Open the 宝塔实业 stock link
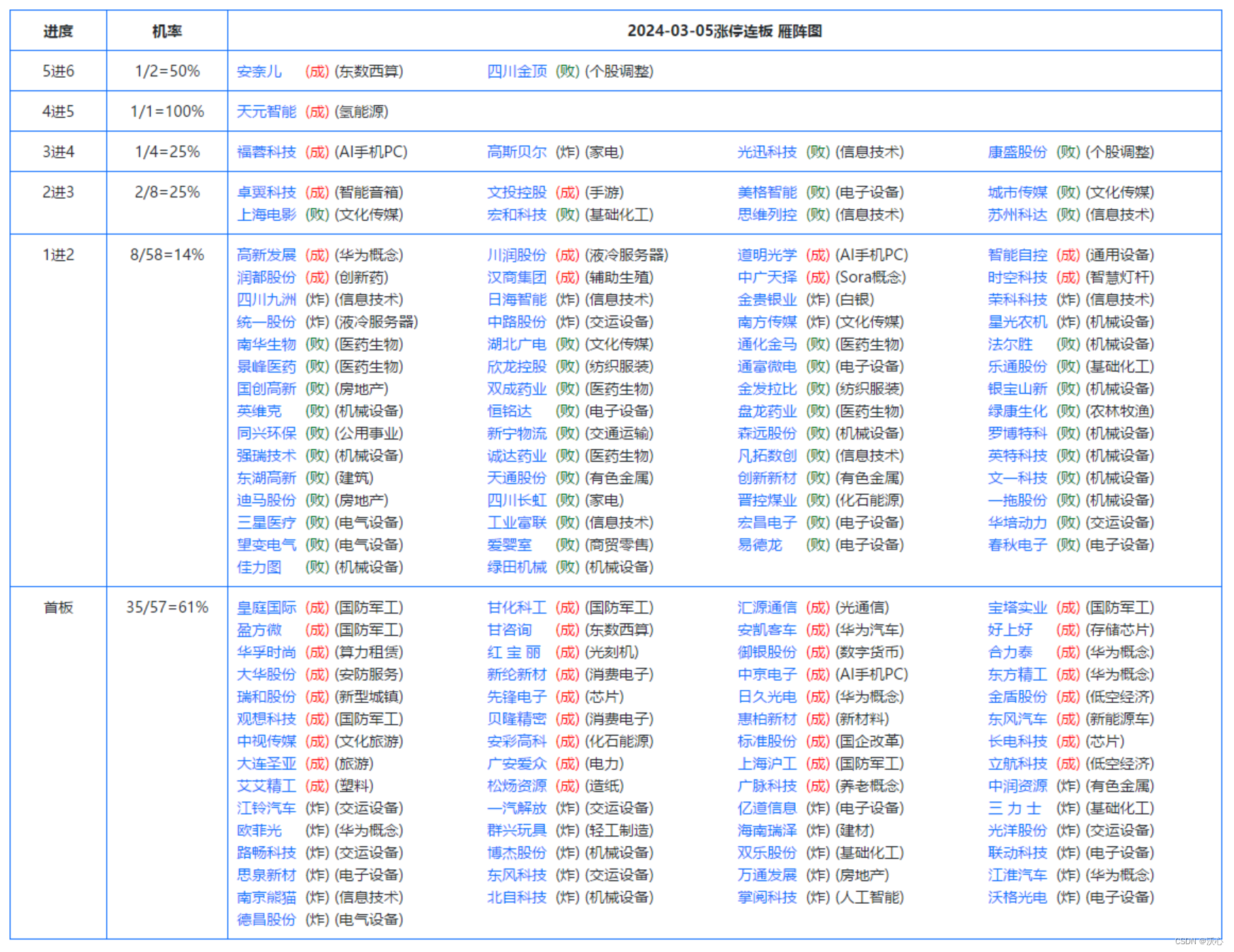The image size is (1234, 952). click(1017, 608)
